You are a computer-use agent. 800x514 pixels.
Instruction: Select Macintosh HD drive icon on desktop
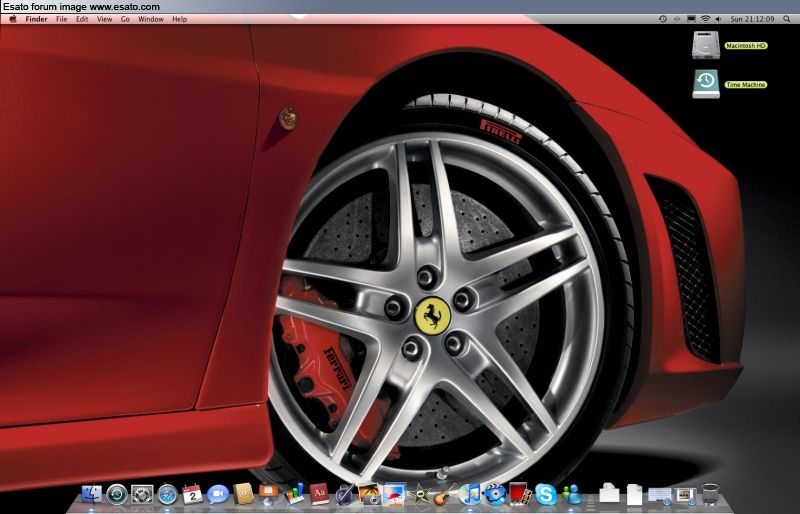(x=706, y=45)
